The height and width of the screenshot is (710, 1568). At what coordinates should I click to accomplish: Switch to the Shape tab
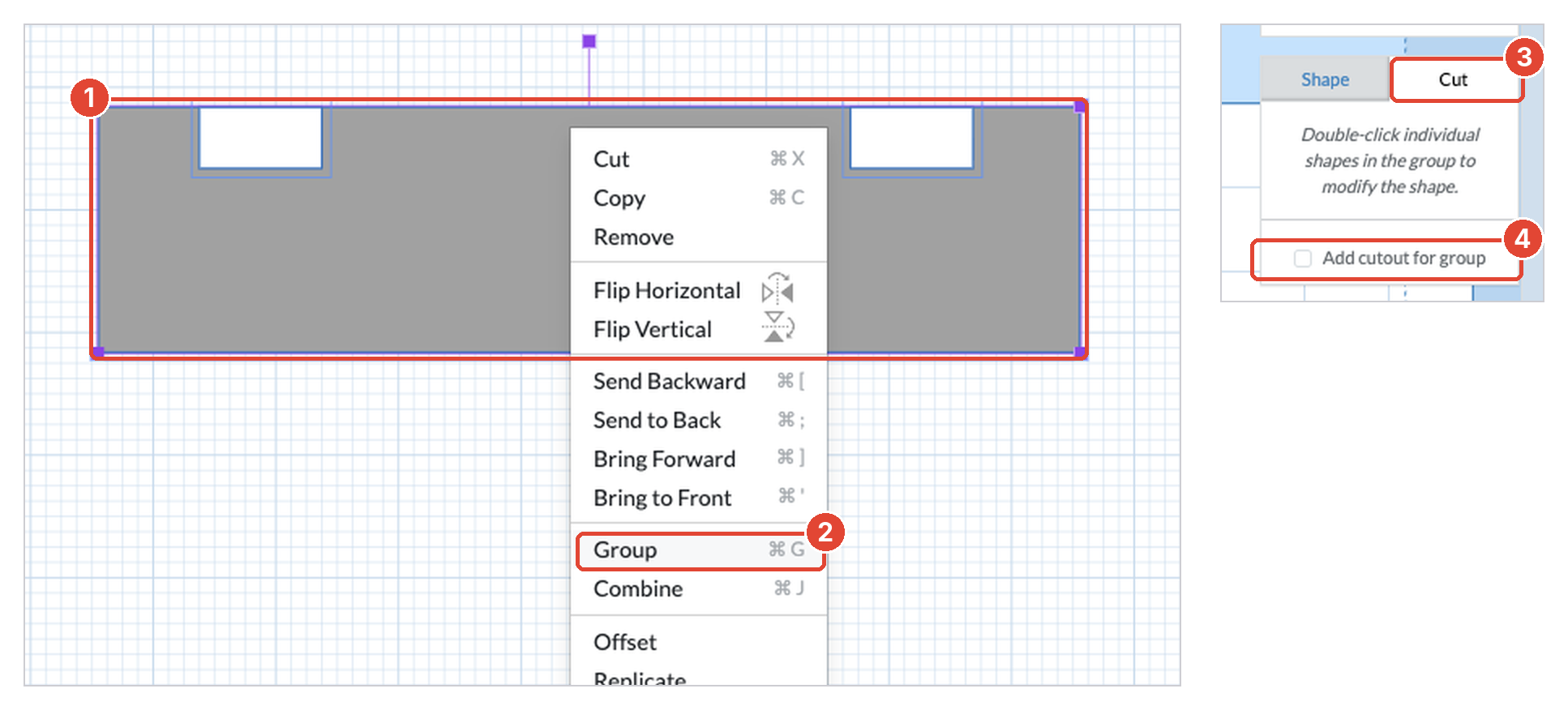pos(1325,79)
